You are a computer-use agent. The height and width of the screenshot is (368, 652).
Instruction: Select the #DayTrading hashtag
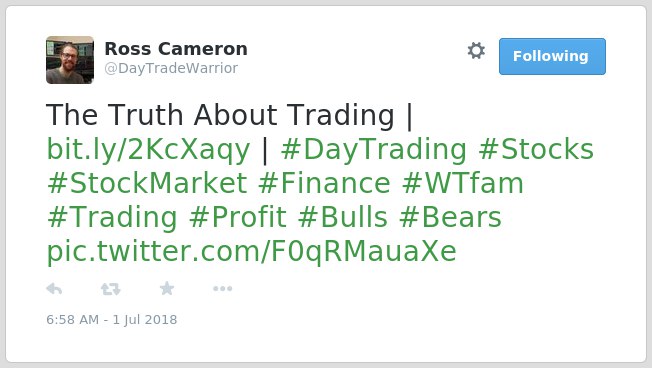coord(374,150)
